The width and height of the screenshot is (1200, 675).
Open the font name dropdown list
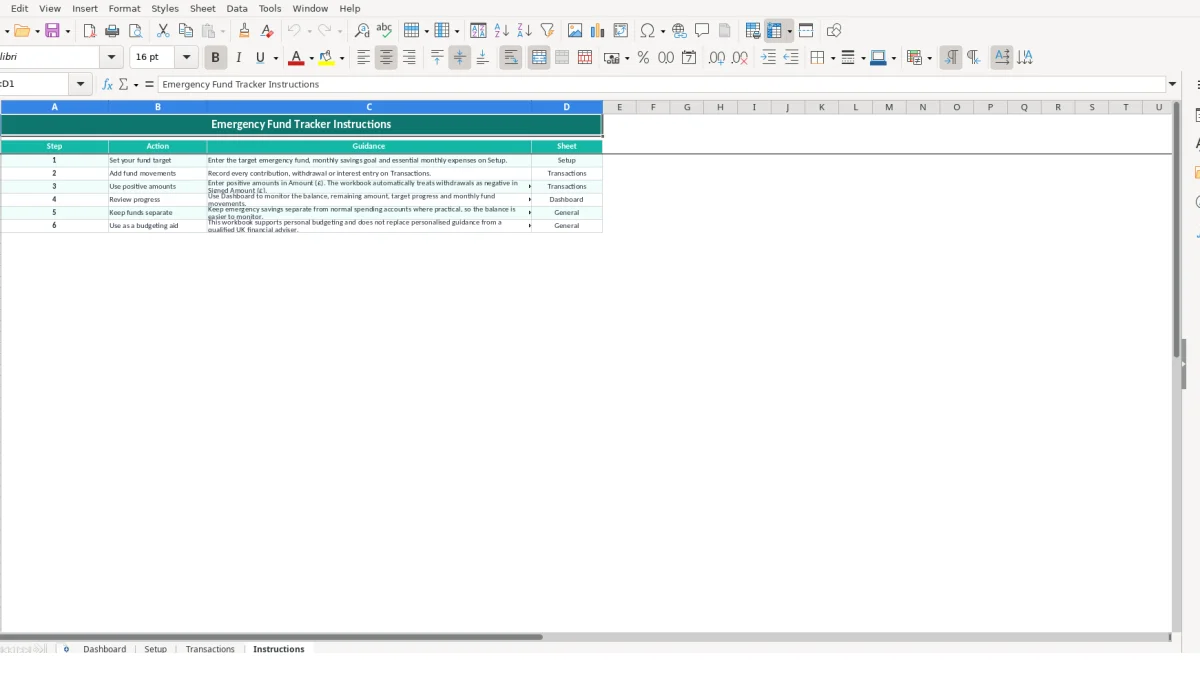112,58
